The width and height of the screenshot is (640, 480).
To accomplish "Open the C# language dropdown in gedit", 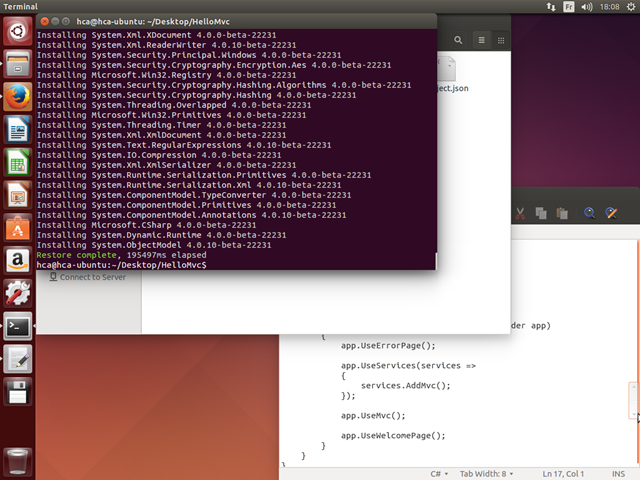I will tap(439, 473).
